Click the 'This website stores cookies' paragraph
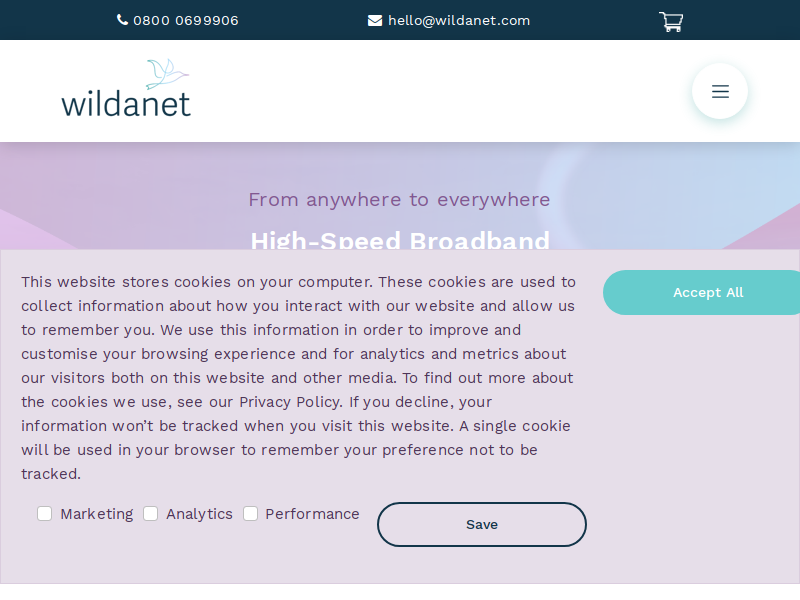 pyautogui.click(x=298, y=378)
